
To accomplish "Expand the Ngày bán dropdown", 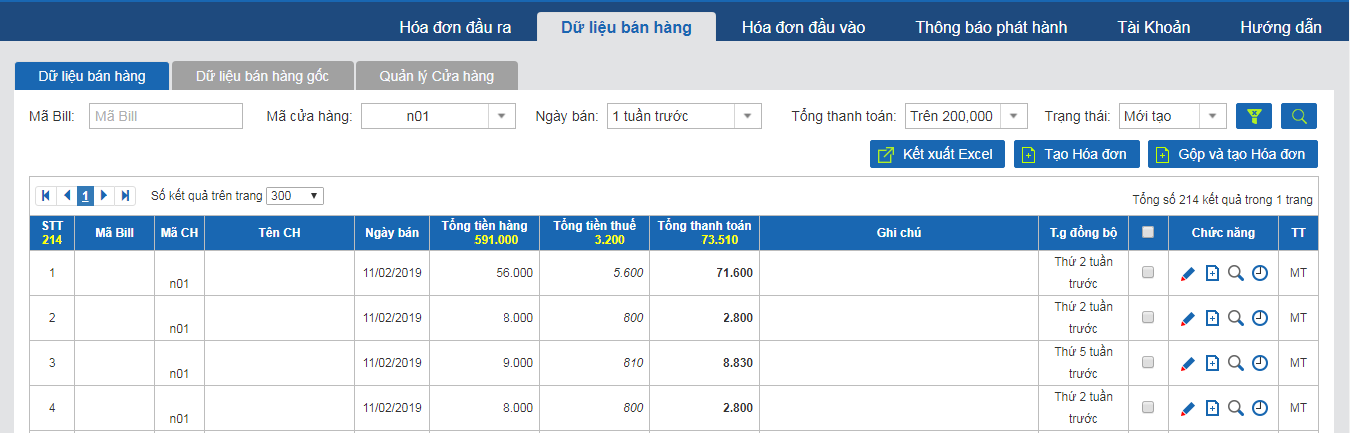I will (684, 116).
